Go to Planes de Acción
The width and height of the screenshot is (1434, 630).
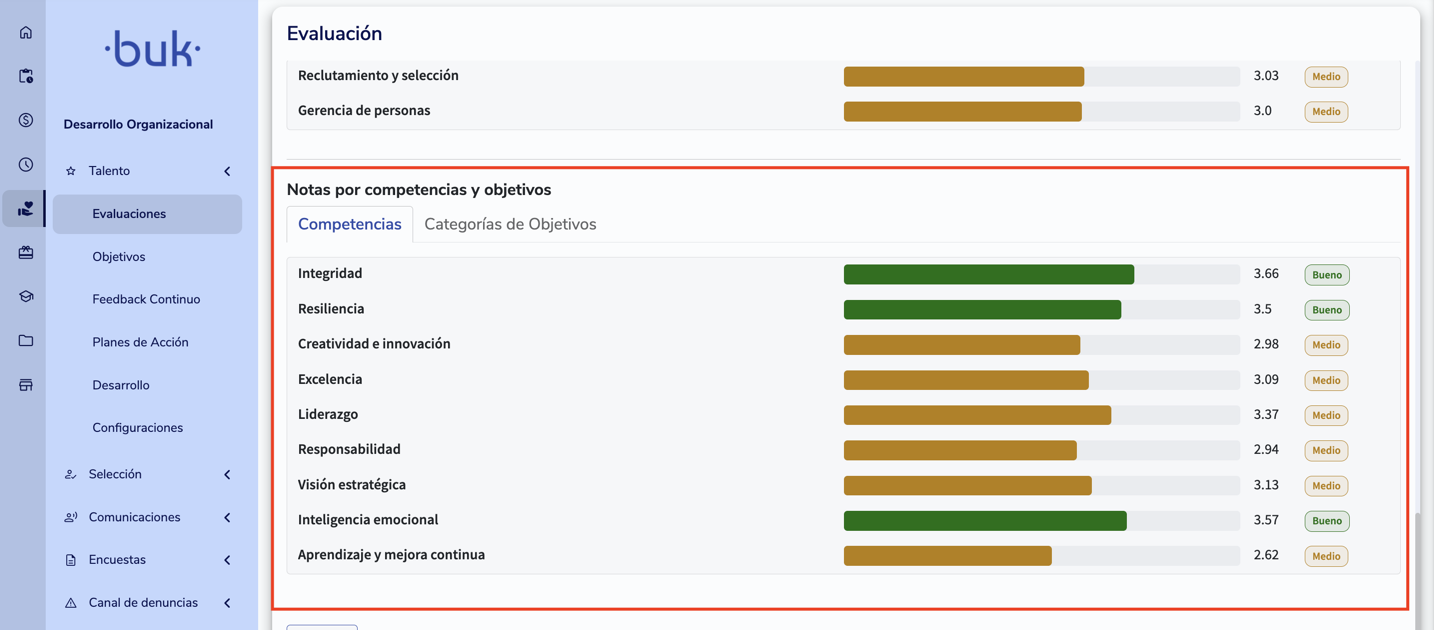(x=140, y=342)
